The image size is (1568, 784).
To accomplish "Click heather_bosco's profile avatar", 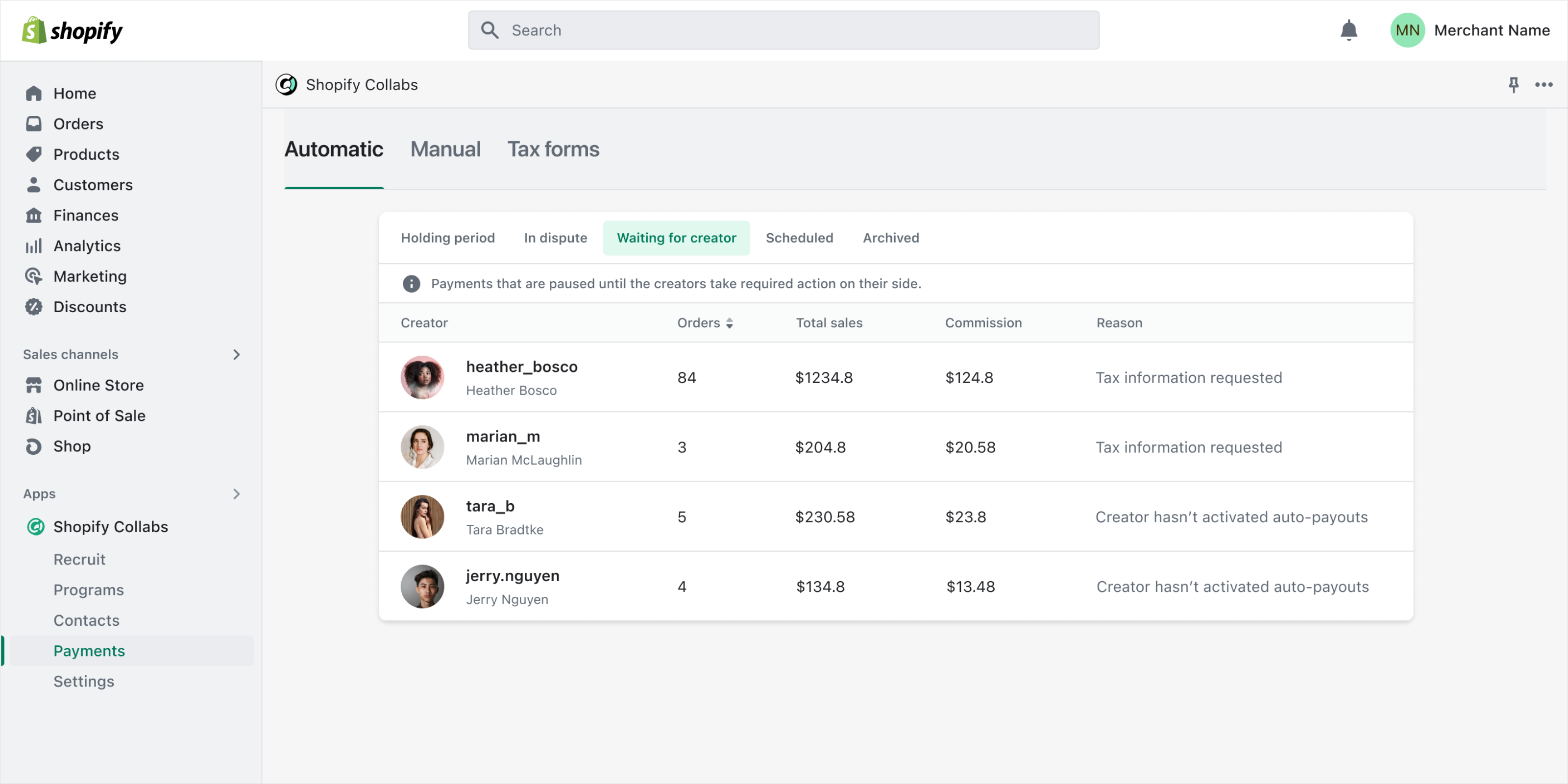I will 422,377.
